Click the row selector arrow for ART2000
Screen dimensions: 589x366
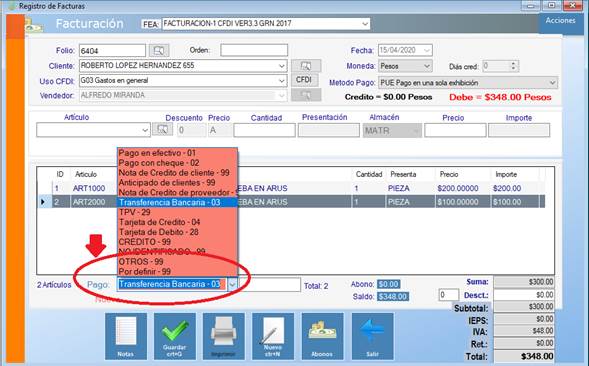43,202
